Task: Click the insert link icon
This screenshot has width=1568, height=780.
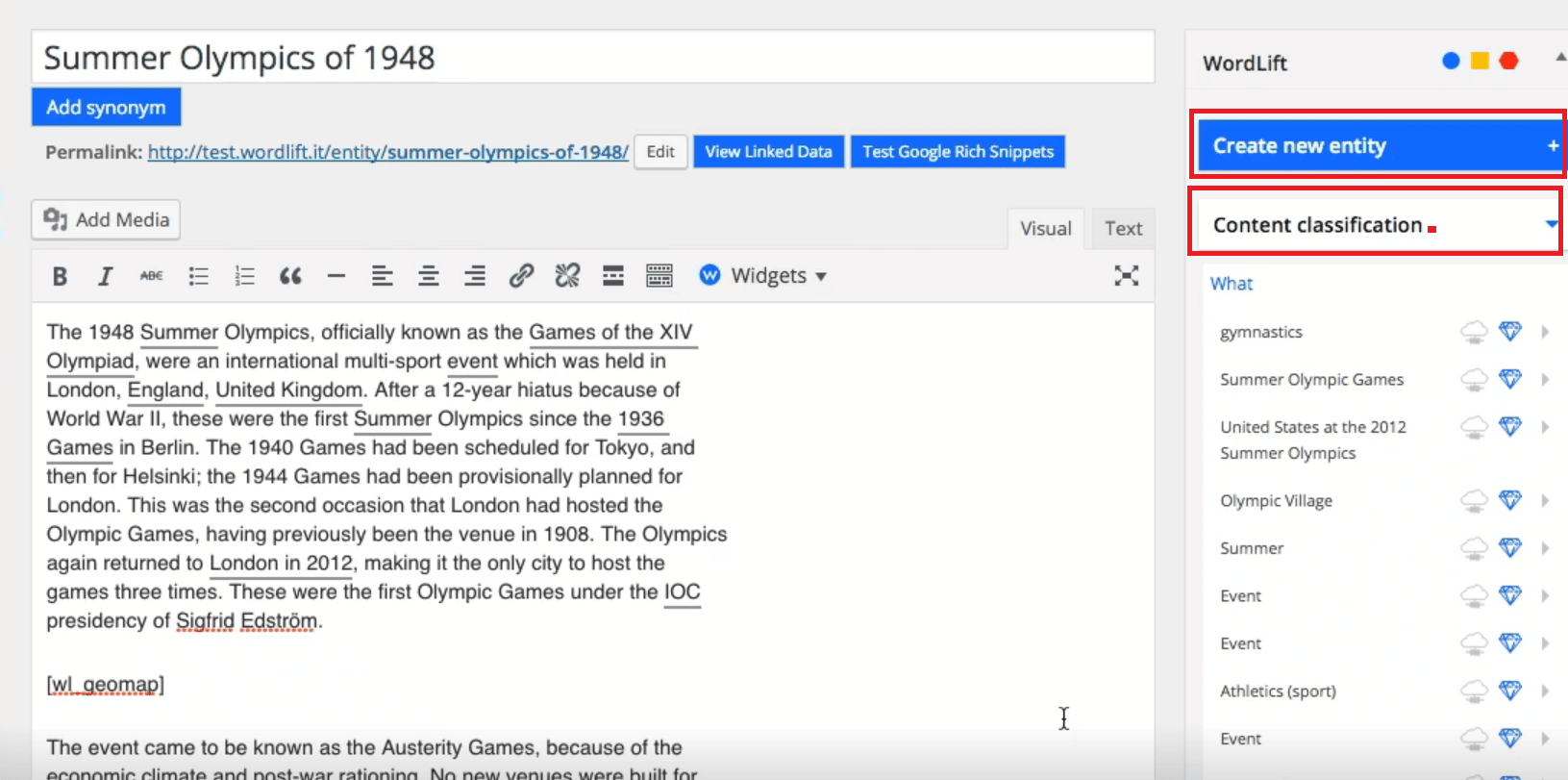Action: coord(521,277)
